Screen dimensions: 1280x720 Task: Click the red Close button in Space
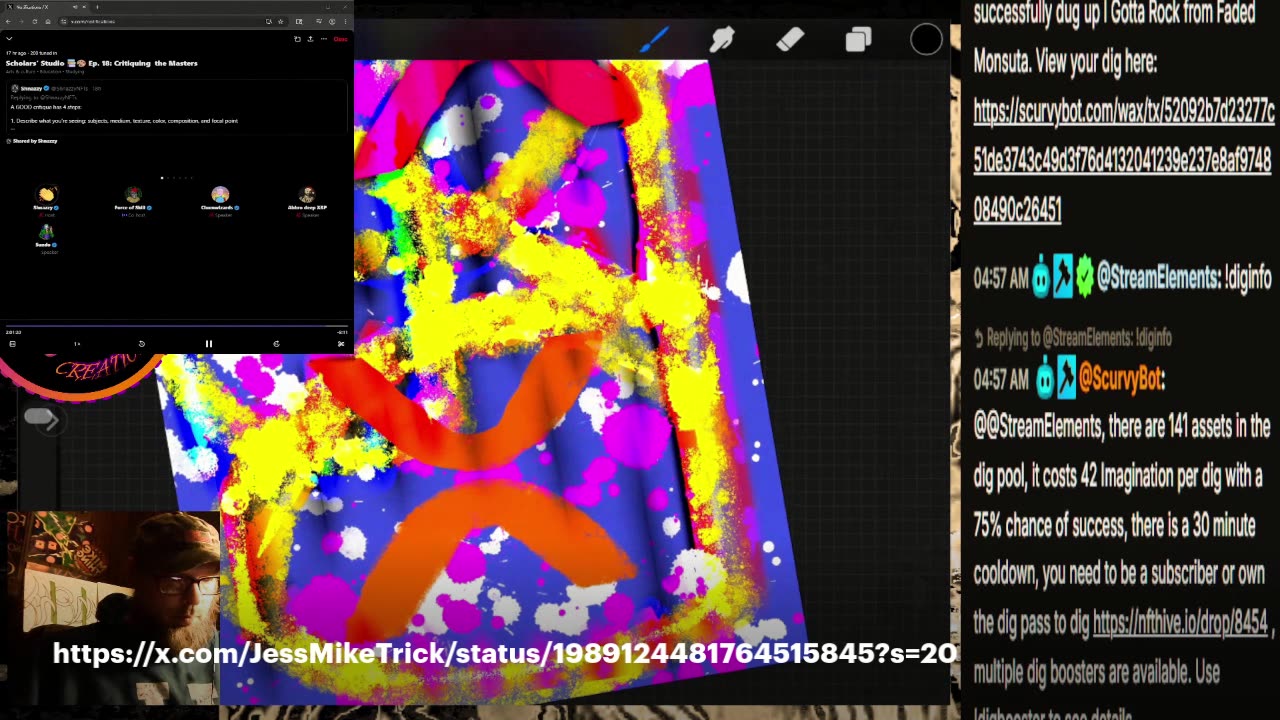[x=340, y=39]
